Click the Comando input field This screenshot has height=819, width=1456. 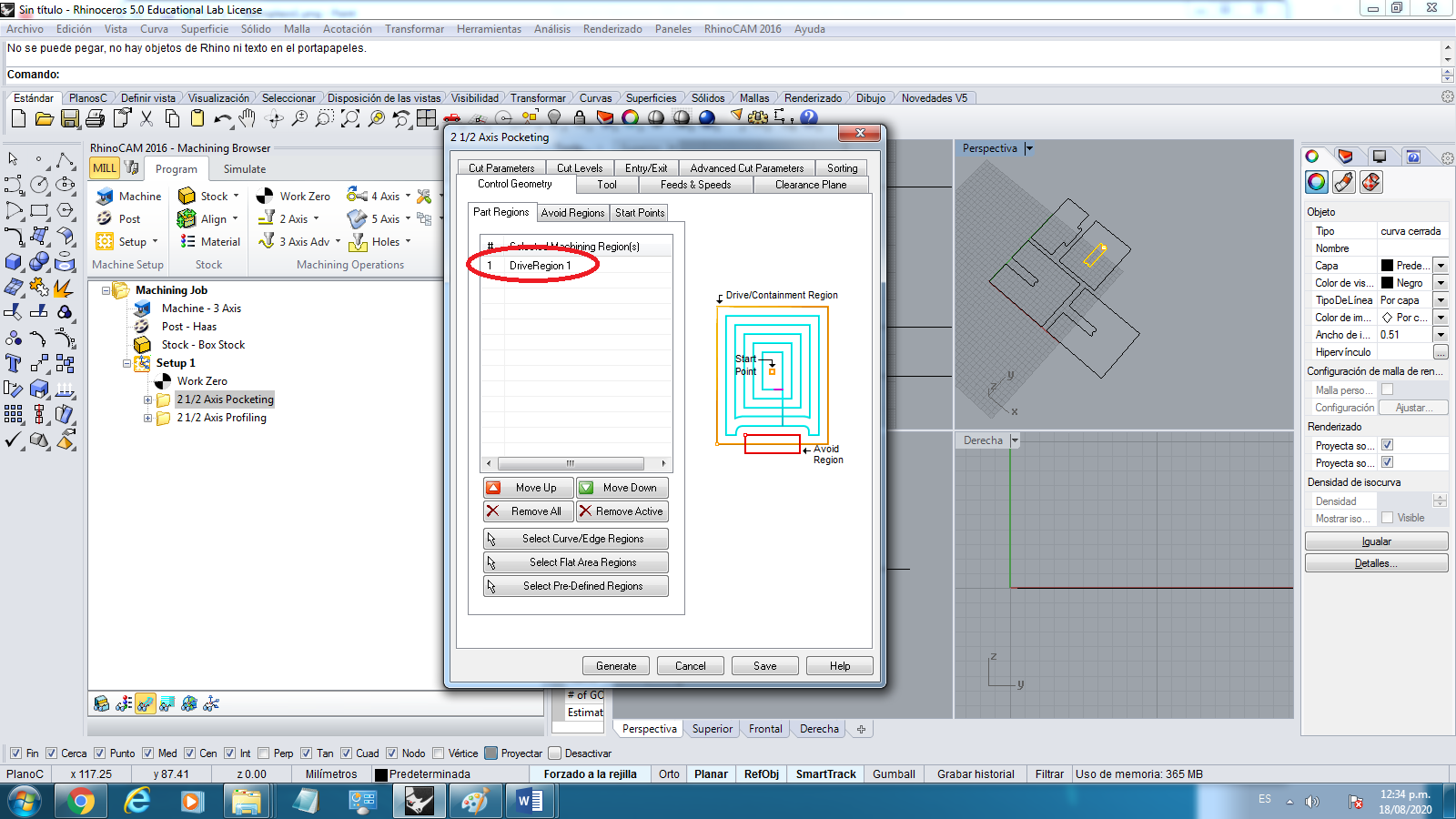pyautogui.click(x=724, y=75)
